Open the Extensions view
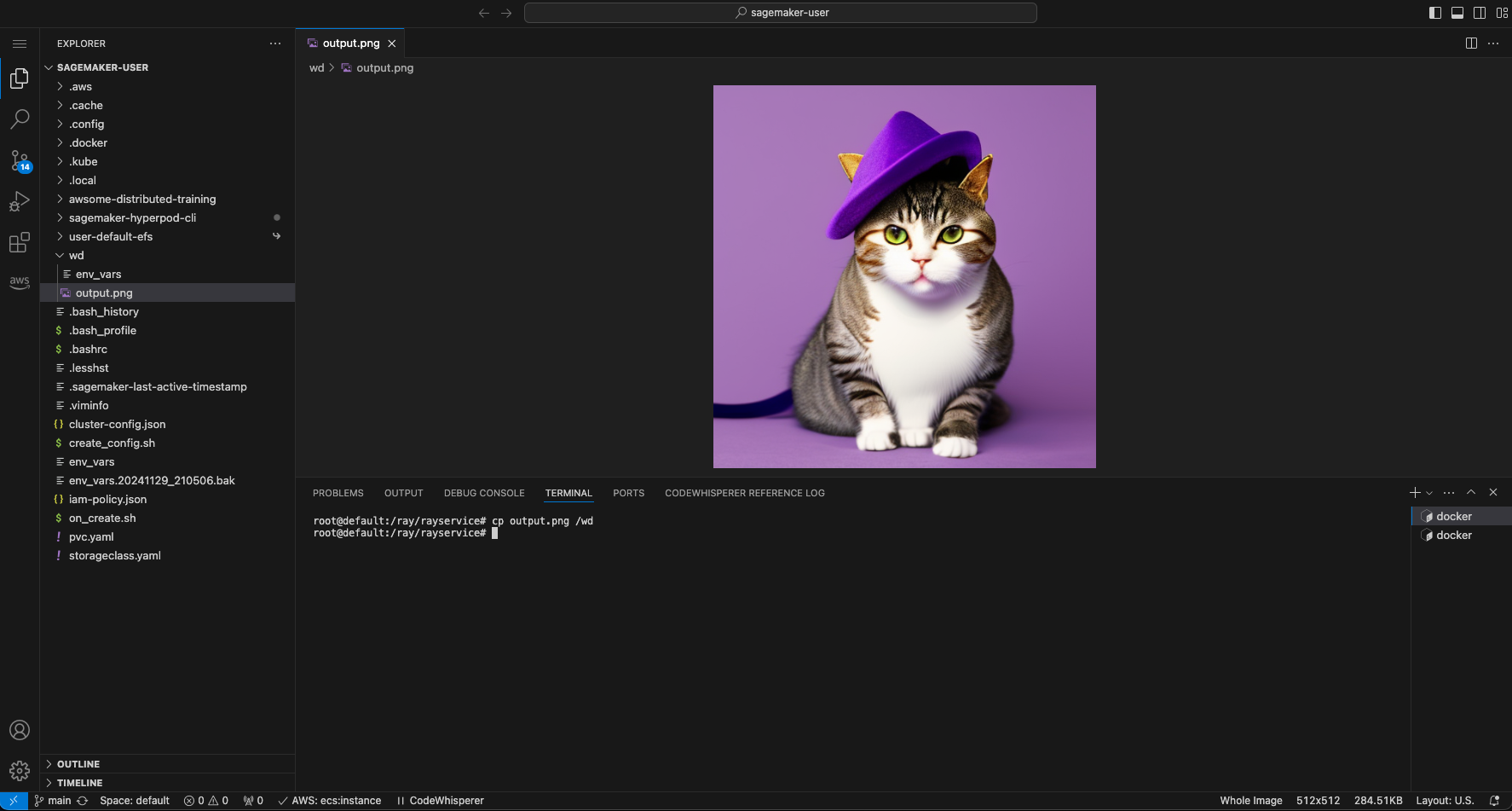1512x811 pixels. click(20, 243)
